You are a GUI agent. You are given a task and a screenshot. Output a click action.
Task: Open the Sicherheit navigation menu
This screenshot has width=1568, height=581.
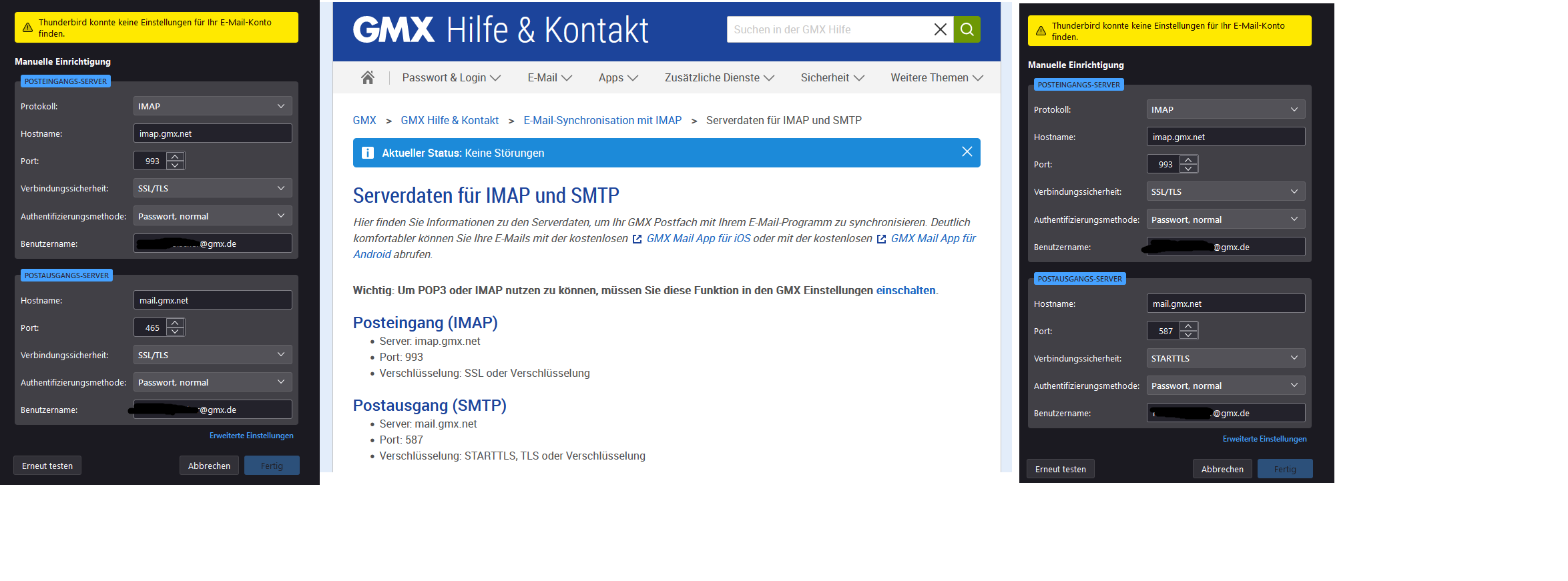coord(832,77)
